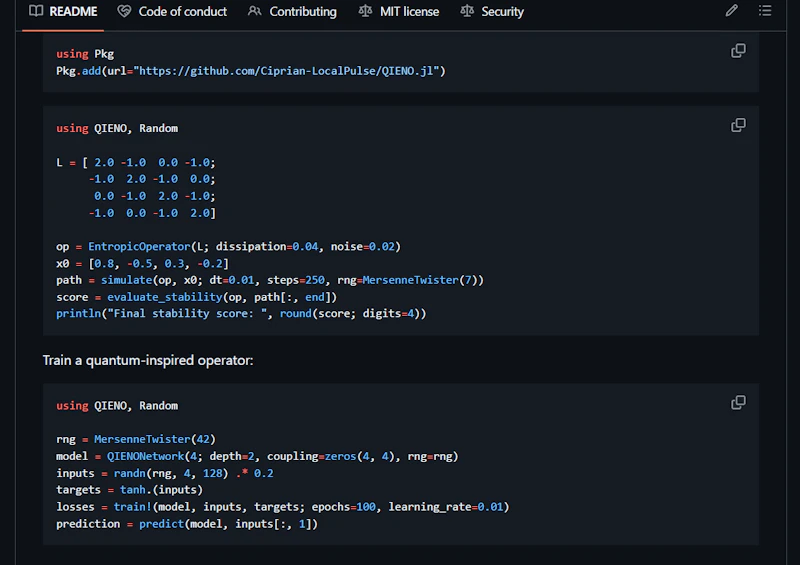Click the heart icon beside Code of conduct
The height and width of the screenshot is (565, 800).
coord(124,11)
